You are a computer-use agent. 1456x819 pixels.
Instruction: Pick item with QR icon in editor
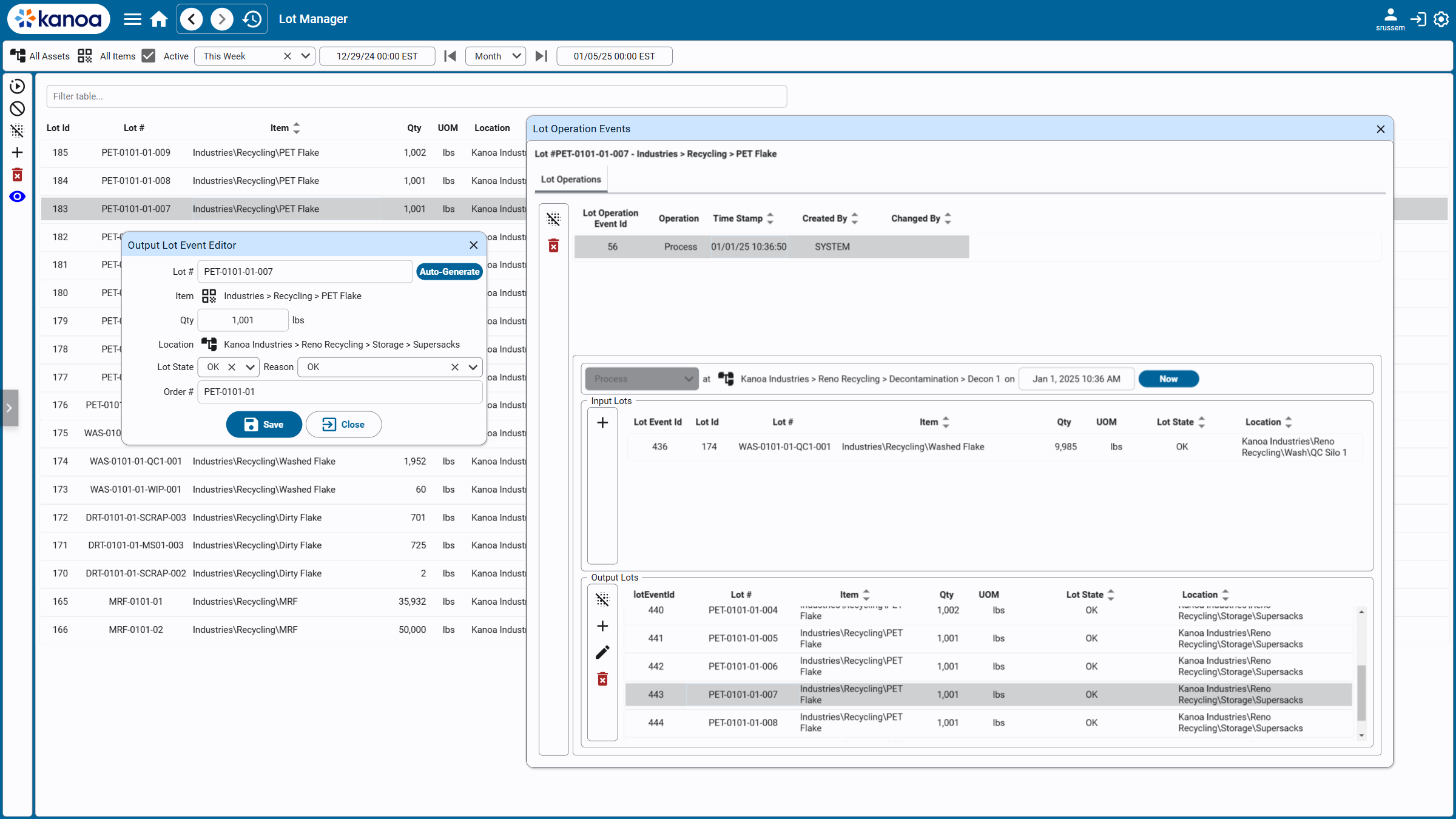(209, 296)
